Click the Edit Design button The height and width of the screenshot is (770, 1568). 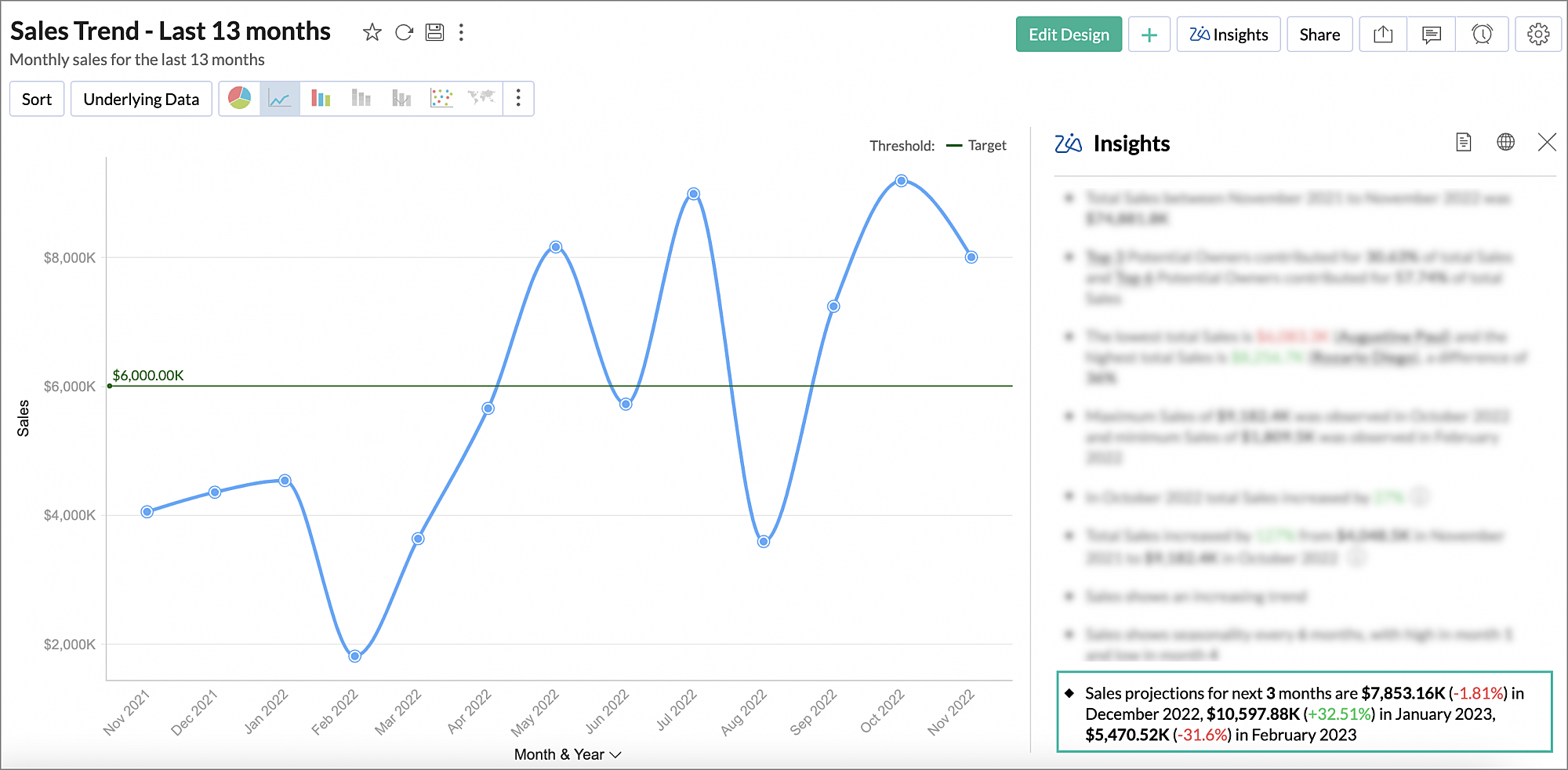click(1068, 35)
